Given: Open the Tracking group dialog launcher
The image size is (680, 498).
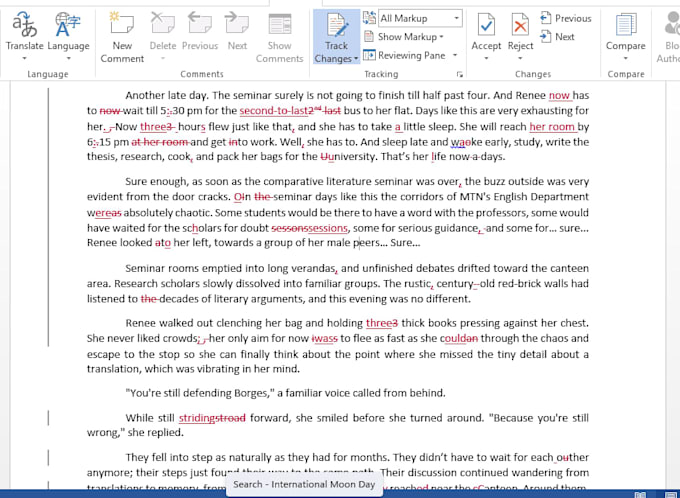Looking at the screenshot, I should tap(460, 75).
